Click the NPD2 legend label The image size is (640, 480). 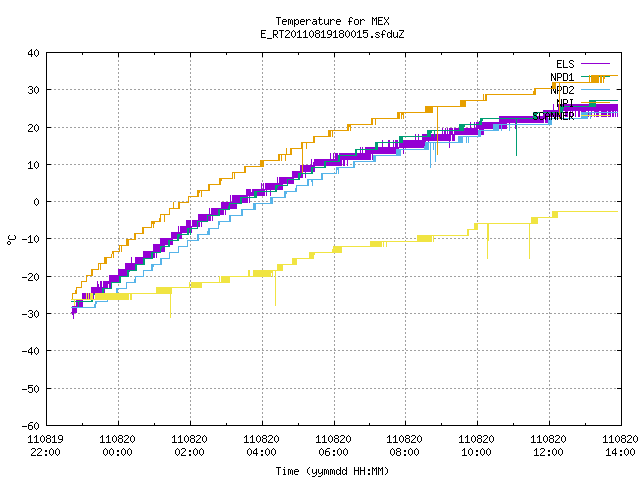[562, 90]
